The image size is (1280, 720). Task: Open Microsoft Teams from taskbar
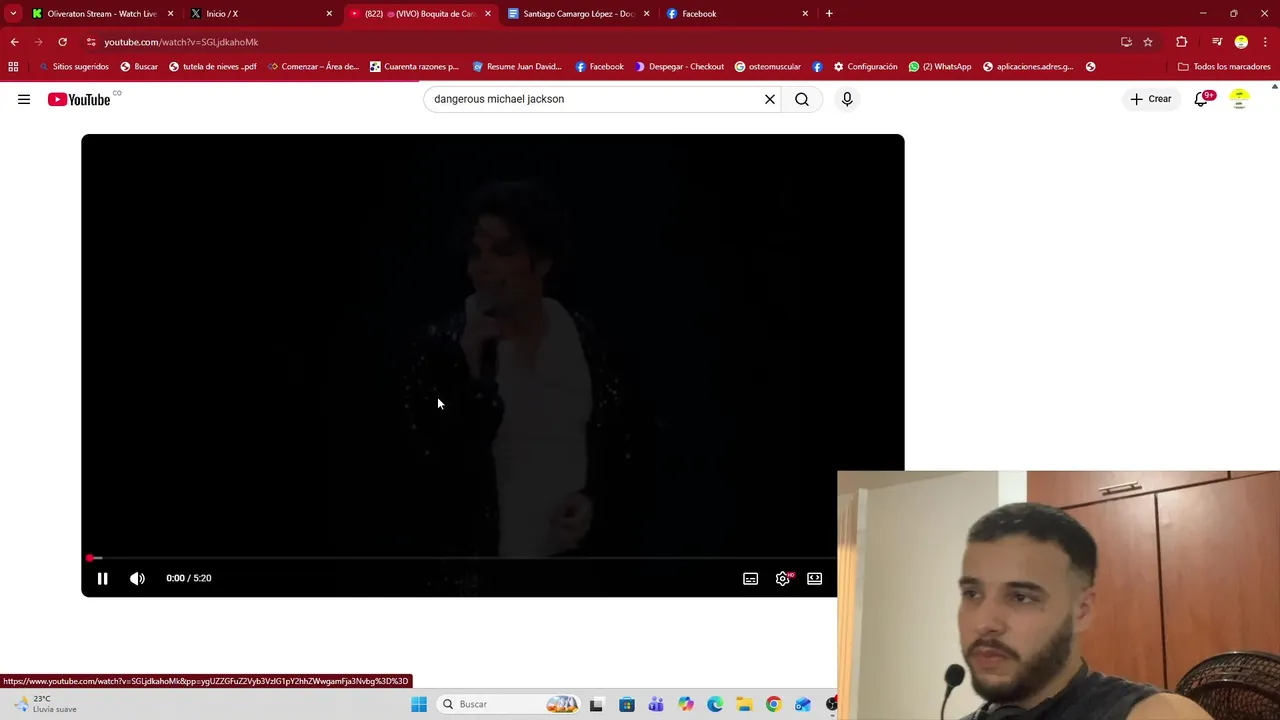[656, 704]
